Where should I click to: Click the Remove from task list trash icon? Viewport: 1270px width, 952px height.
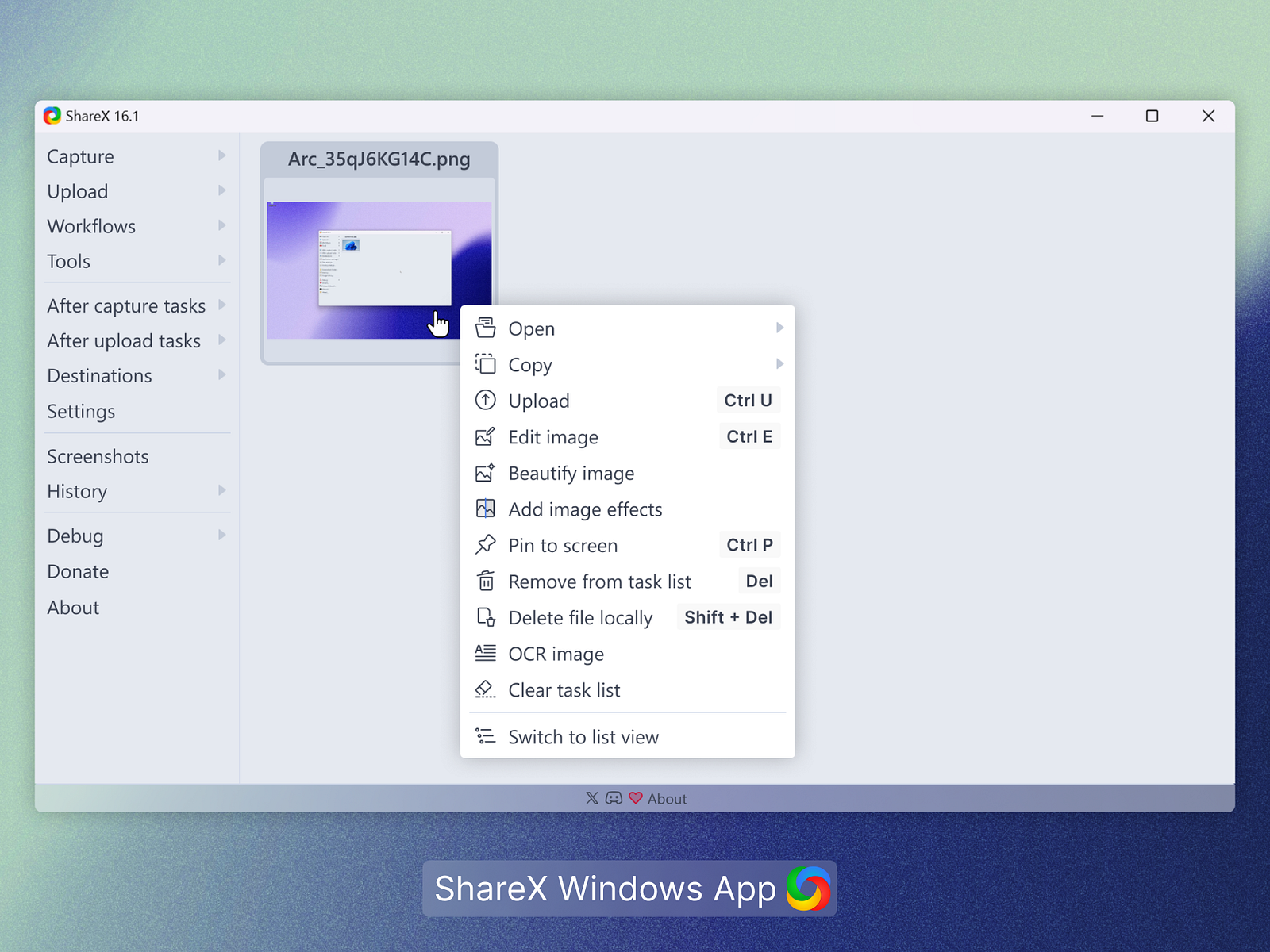[485, 581]
